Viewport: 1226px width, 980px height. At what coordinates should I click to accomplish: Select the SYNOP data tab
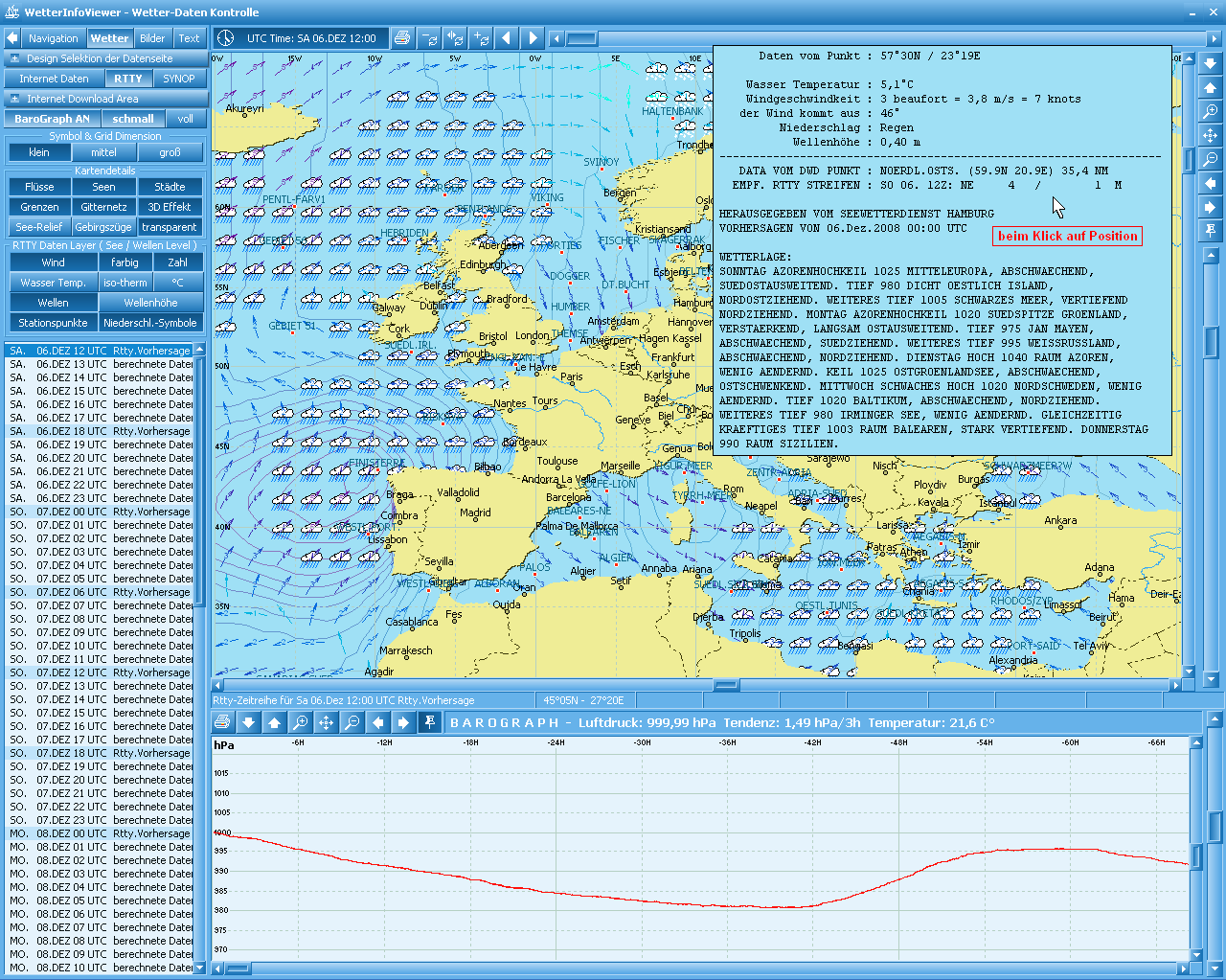pyautogui.click(x=179, y=79)
